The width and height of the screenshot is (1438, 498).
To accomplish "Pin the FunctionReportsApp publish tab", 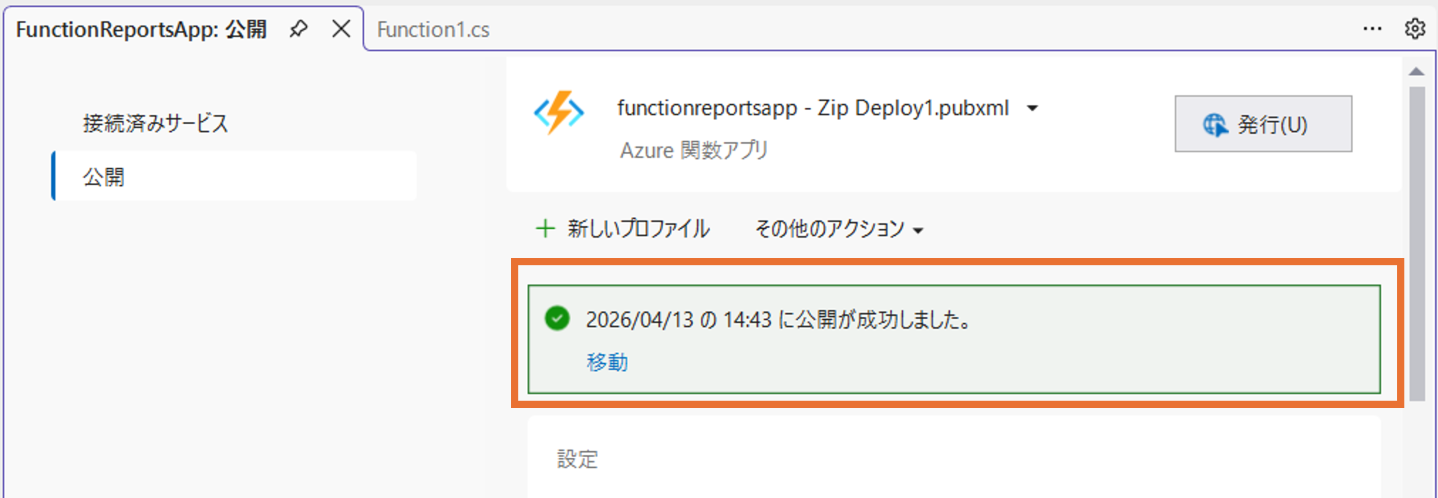I will point(298,30).
